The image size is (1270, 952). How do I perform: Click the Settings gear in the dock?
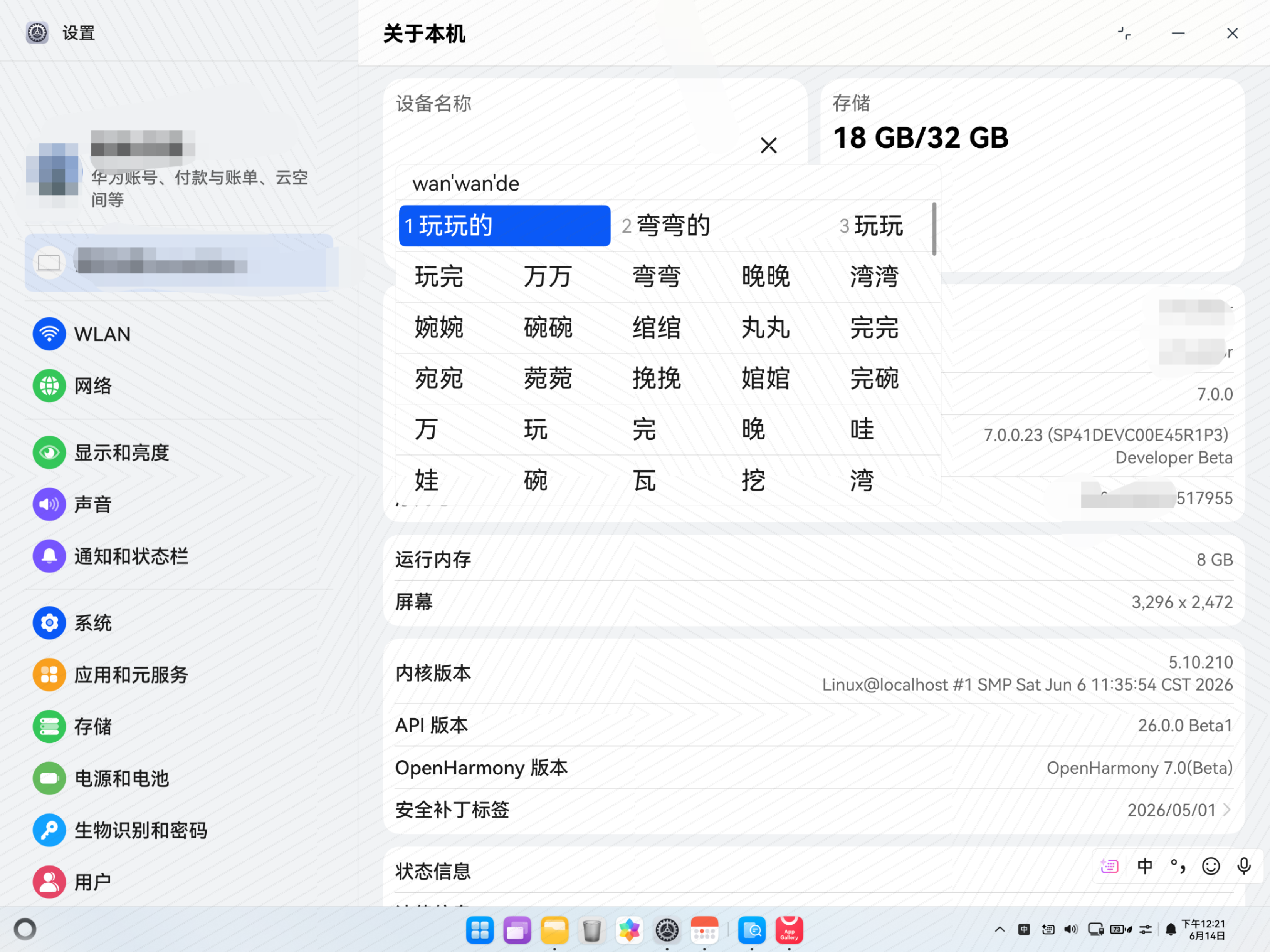pos(667,930)
